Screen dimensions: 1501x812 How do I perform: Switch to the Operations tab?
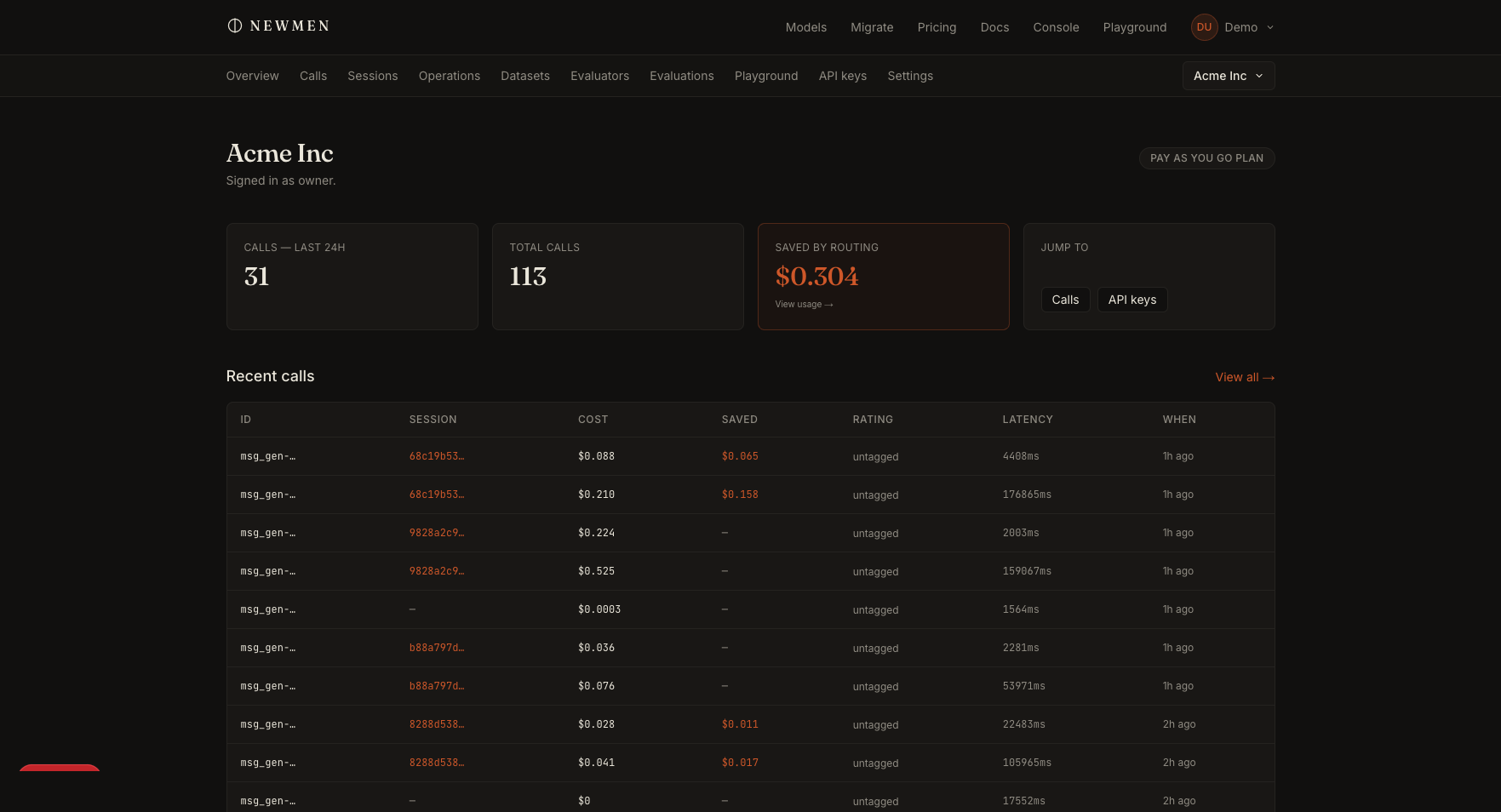450,76
